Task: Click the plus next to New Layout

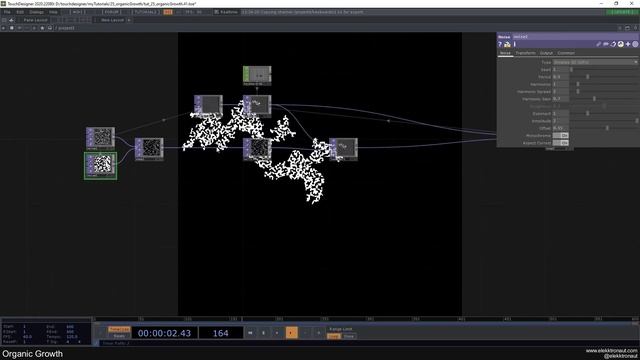Action: 129,20
